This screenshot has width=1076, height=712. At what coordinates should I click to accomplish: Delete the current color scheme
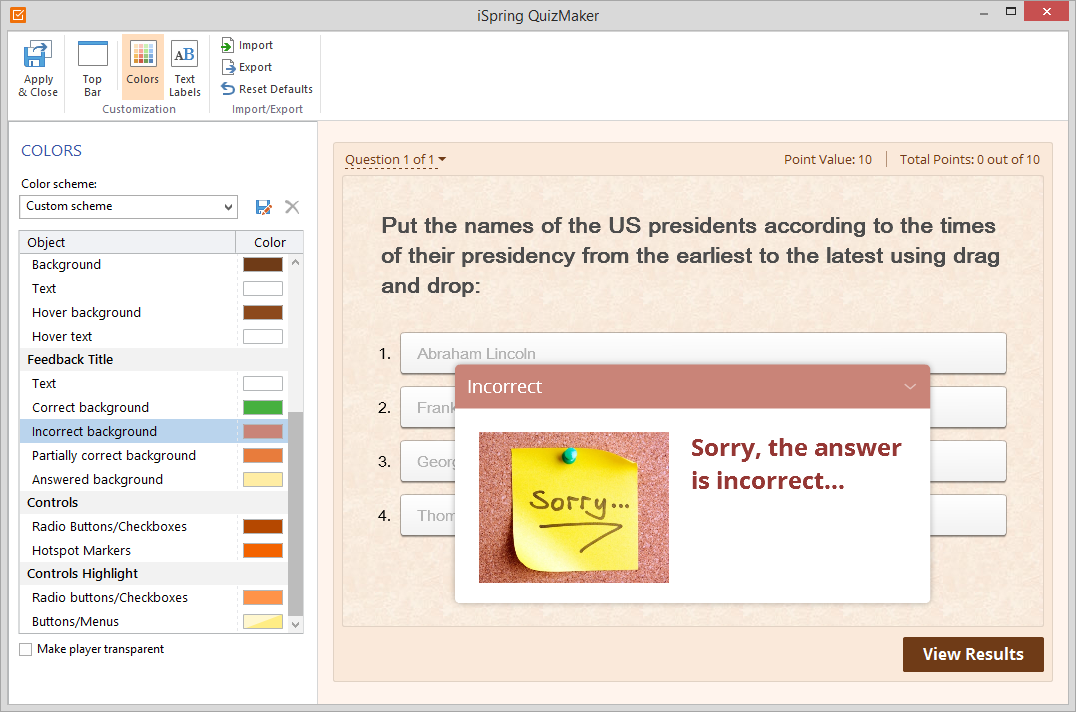[292, 207]
